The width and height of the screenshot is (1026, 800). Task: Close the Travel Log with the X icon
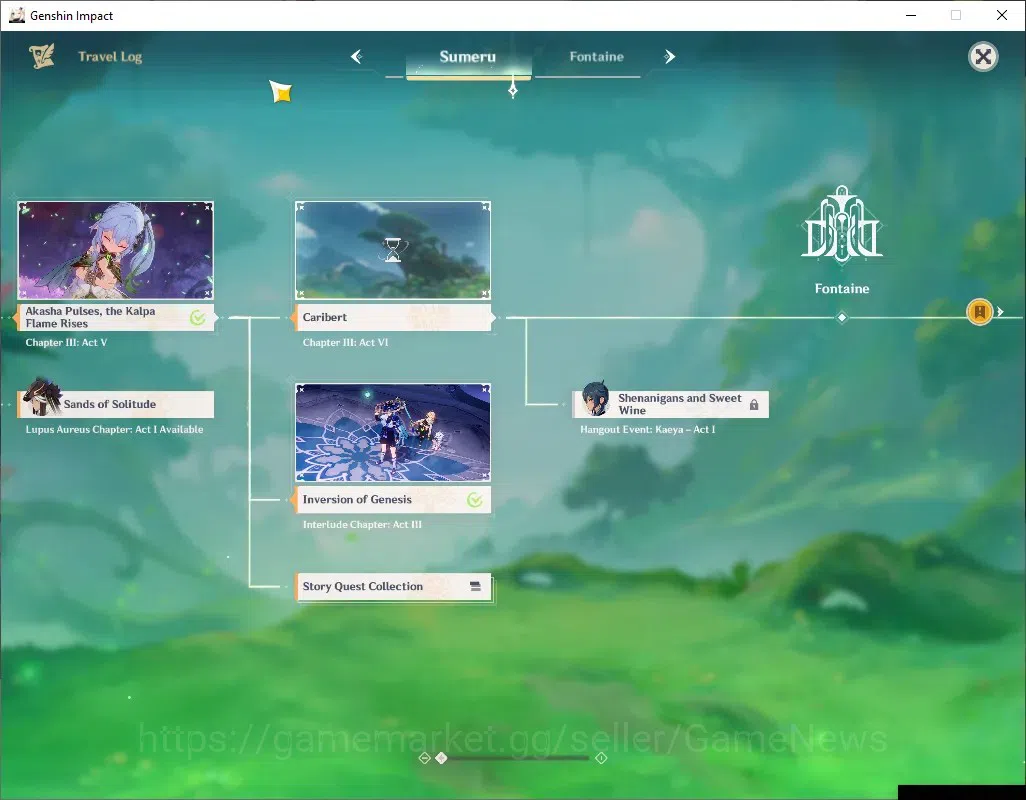983,57
